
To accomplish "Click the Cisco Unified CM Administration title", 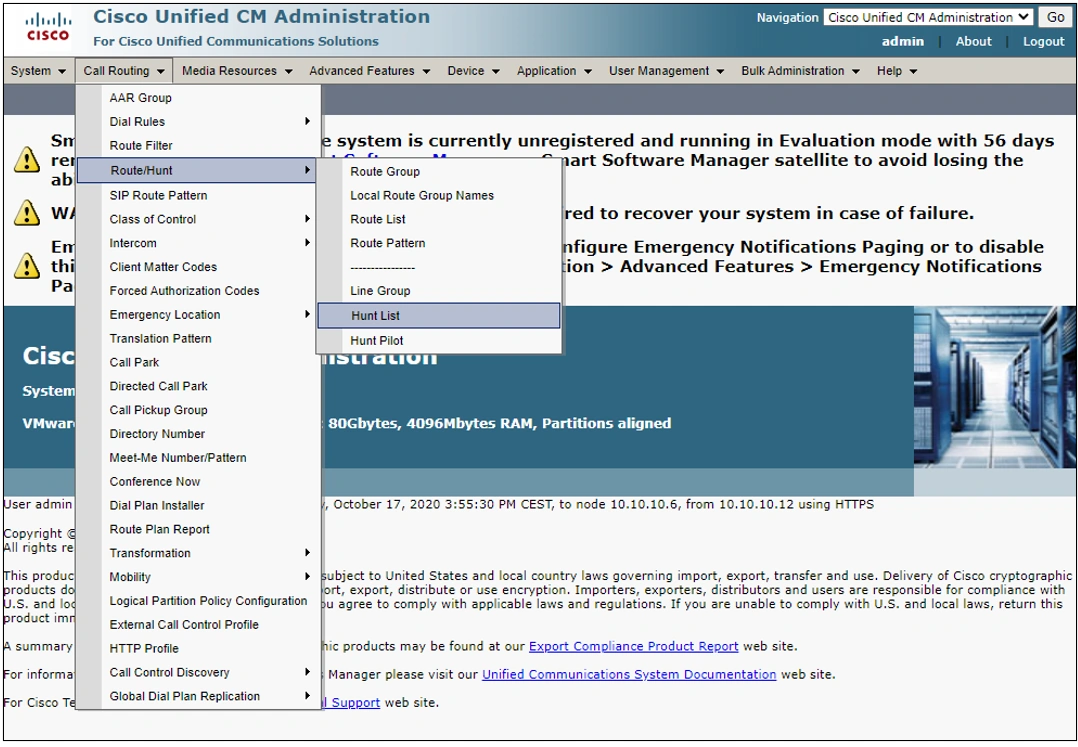I will (261, 16).
